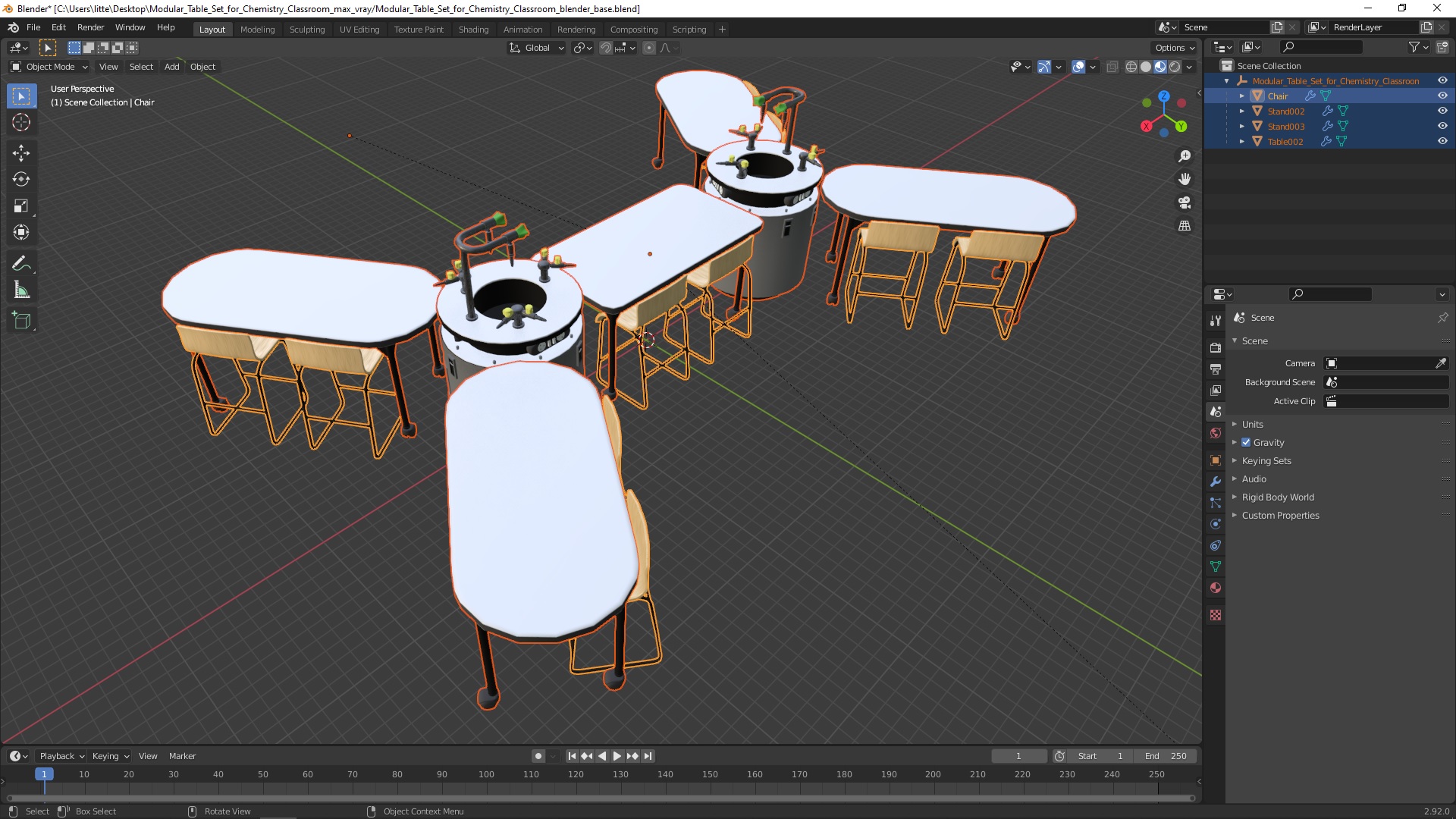The image size is (1456, 819).
Task: Click the zoom viewport icon
Action: coord(1185,156)
